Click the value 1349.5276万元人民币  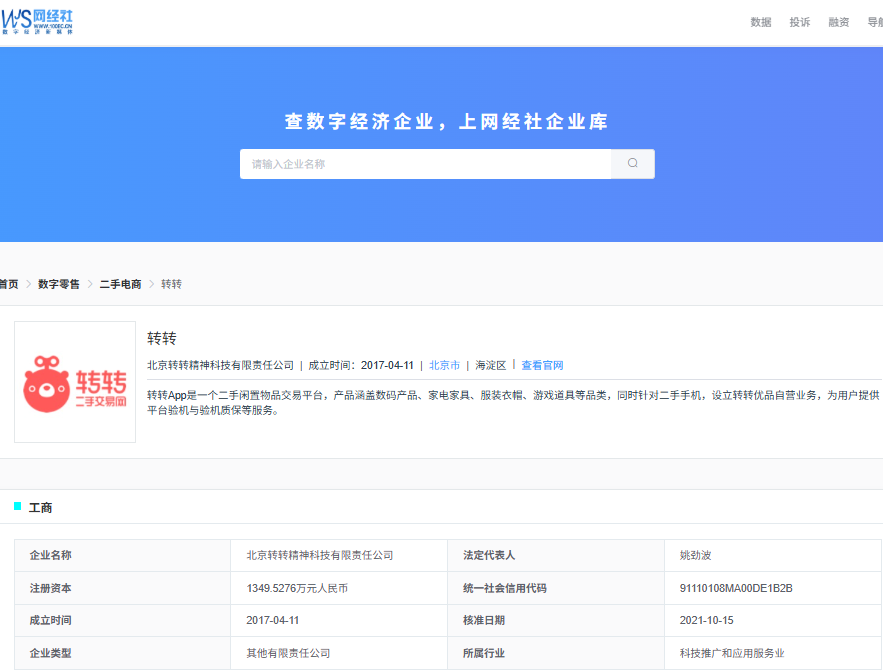(x=297, y=588)
